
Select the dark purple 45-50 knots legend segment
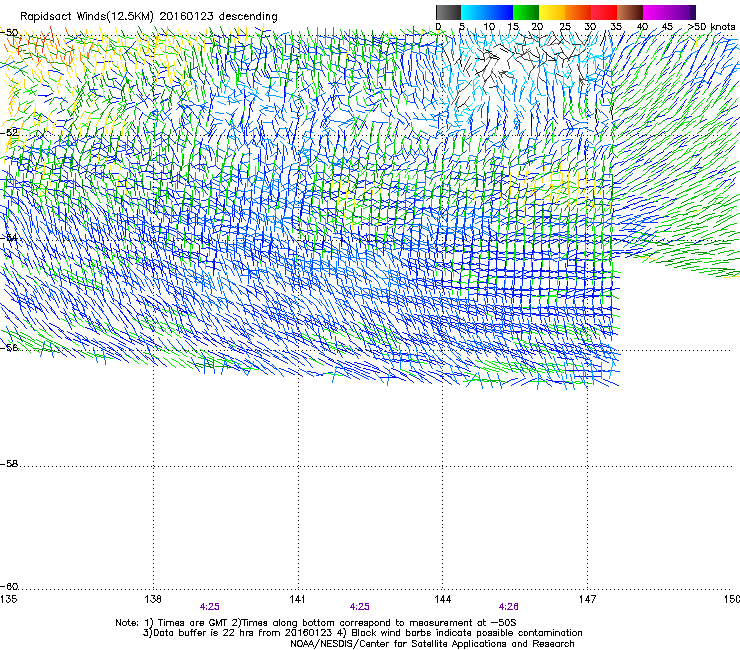point(682,12)
